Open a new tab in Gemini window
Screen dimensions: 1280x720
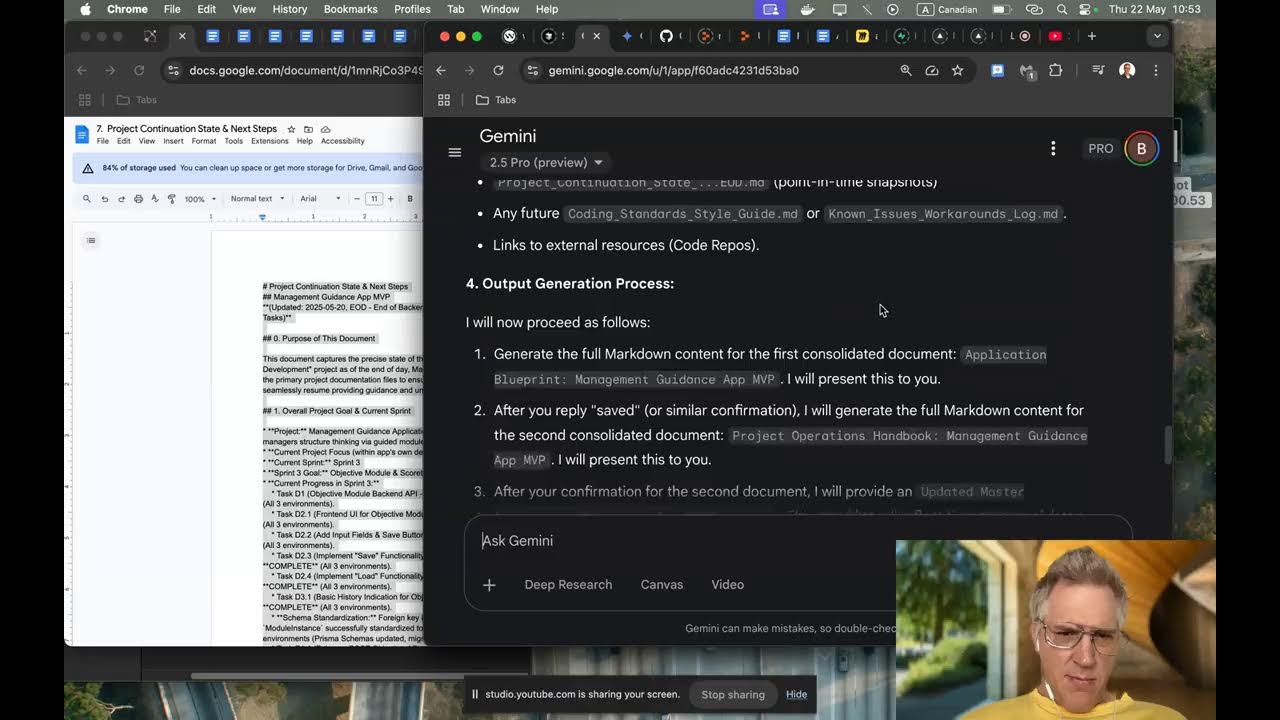[1092, 36]
